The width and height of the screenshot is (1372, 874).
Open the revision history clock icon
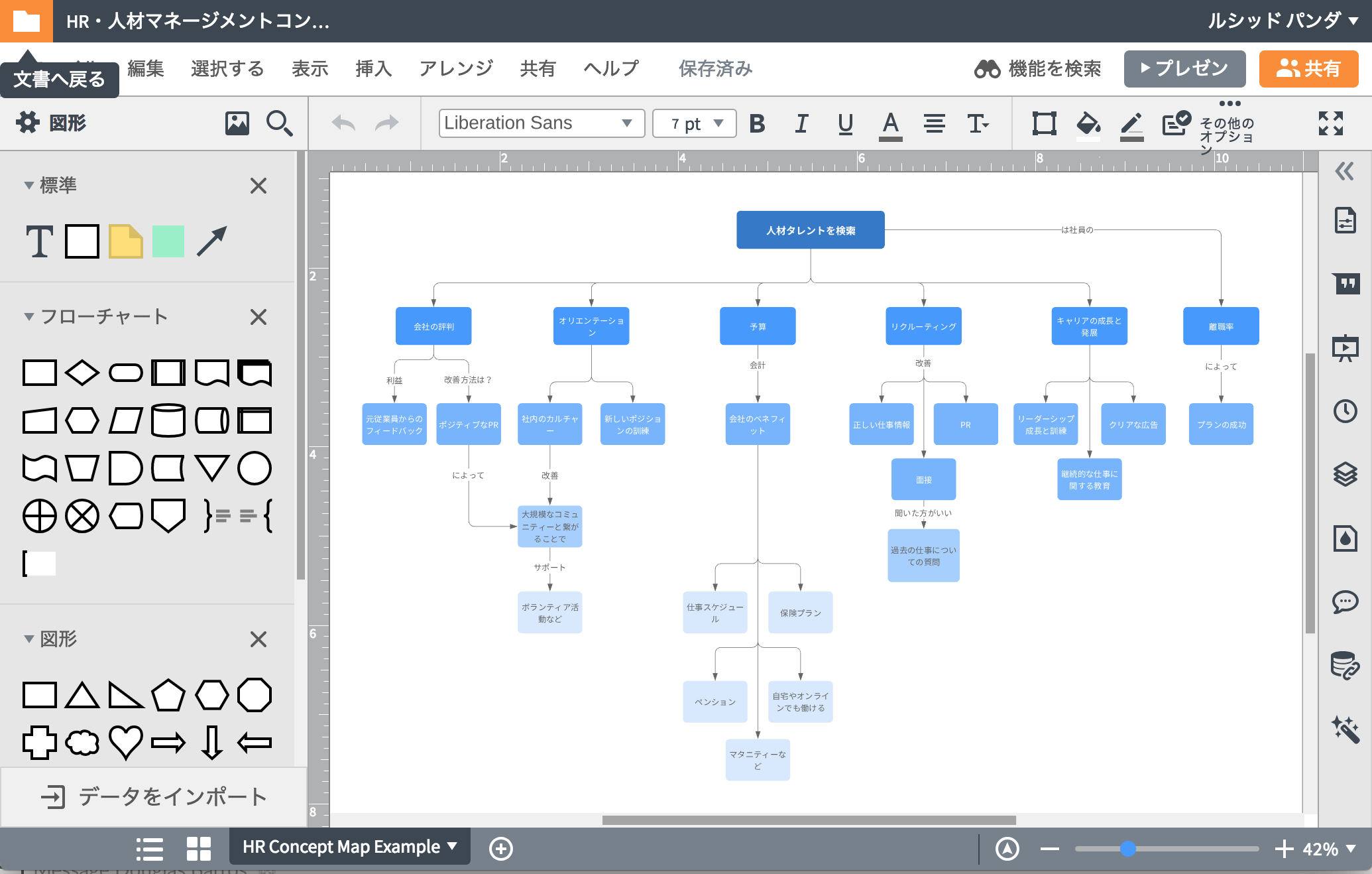click(1345, 411)
